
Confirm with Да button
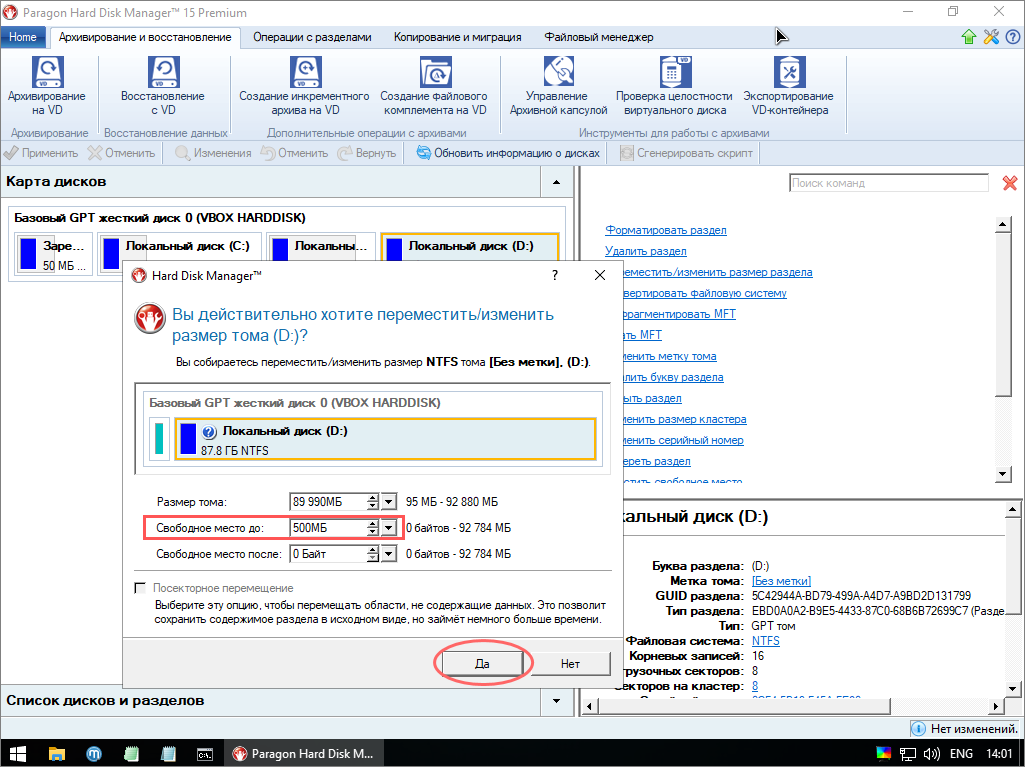[482, 664]
